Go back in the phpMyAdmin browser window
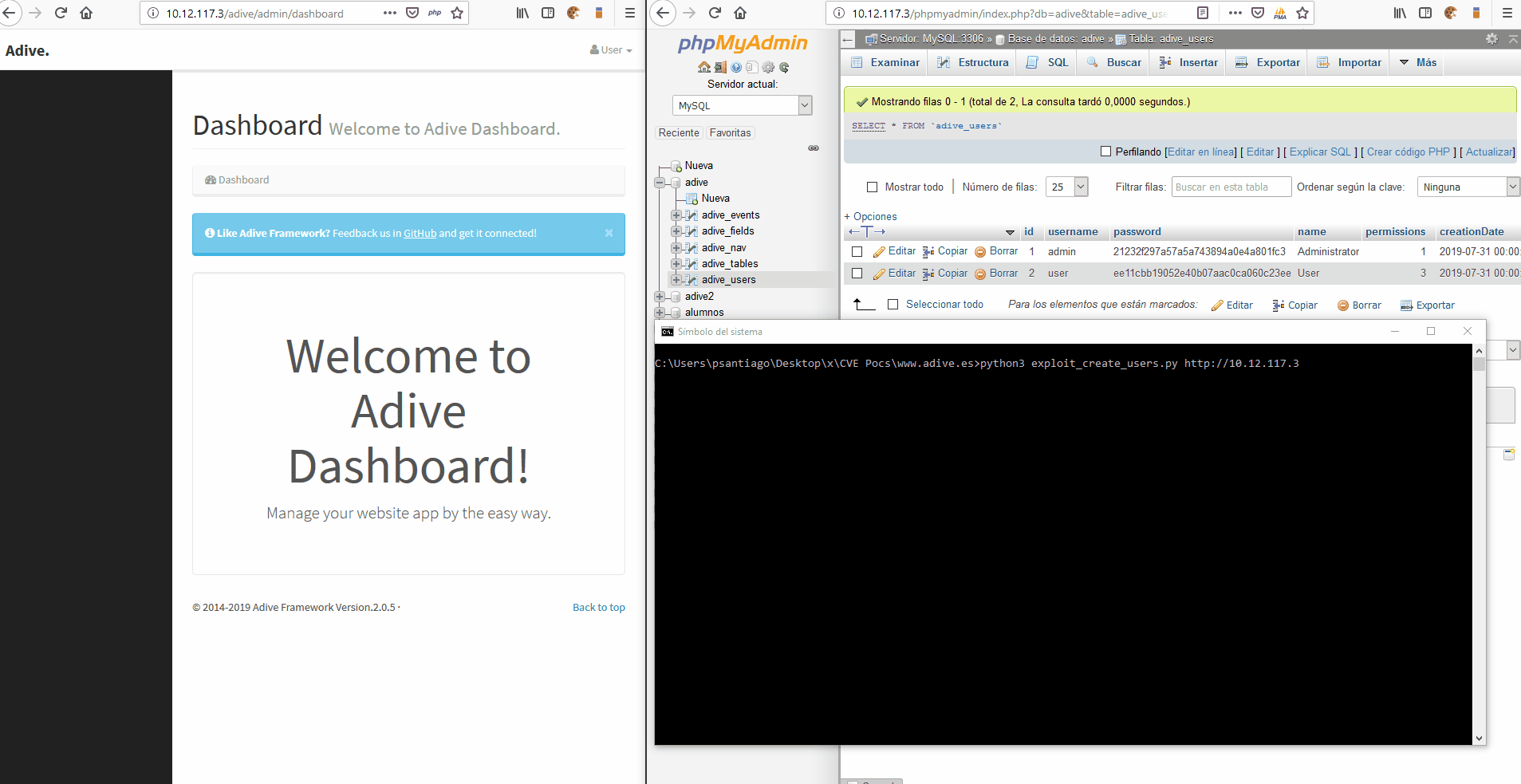 pos(663,13)
